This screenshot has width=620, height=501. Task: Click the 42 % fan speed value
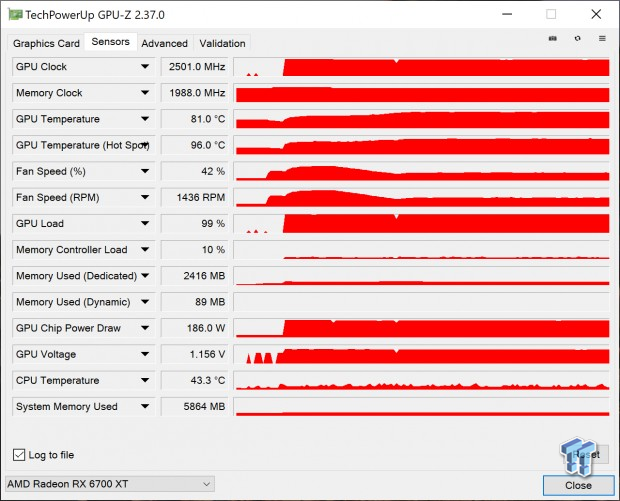point(194,171)
